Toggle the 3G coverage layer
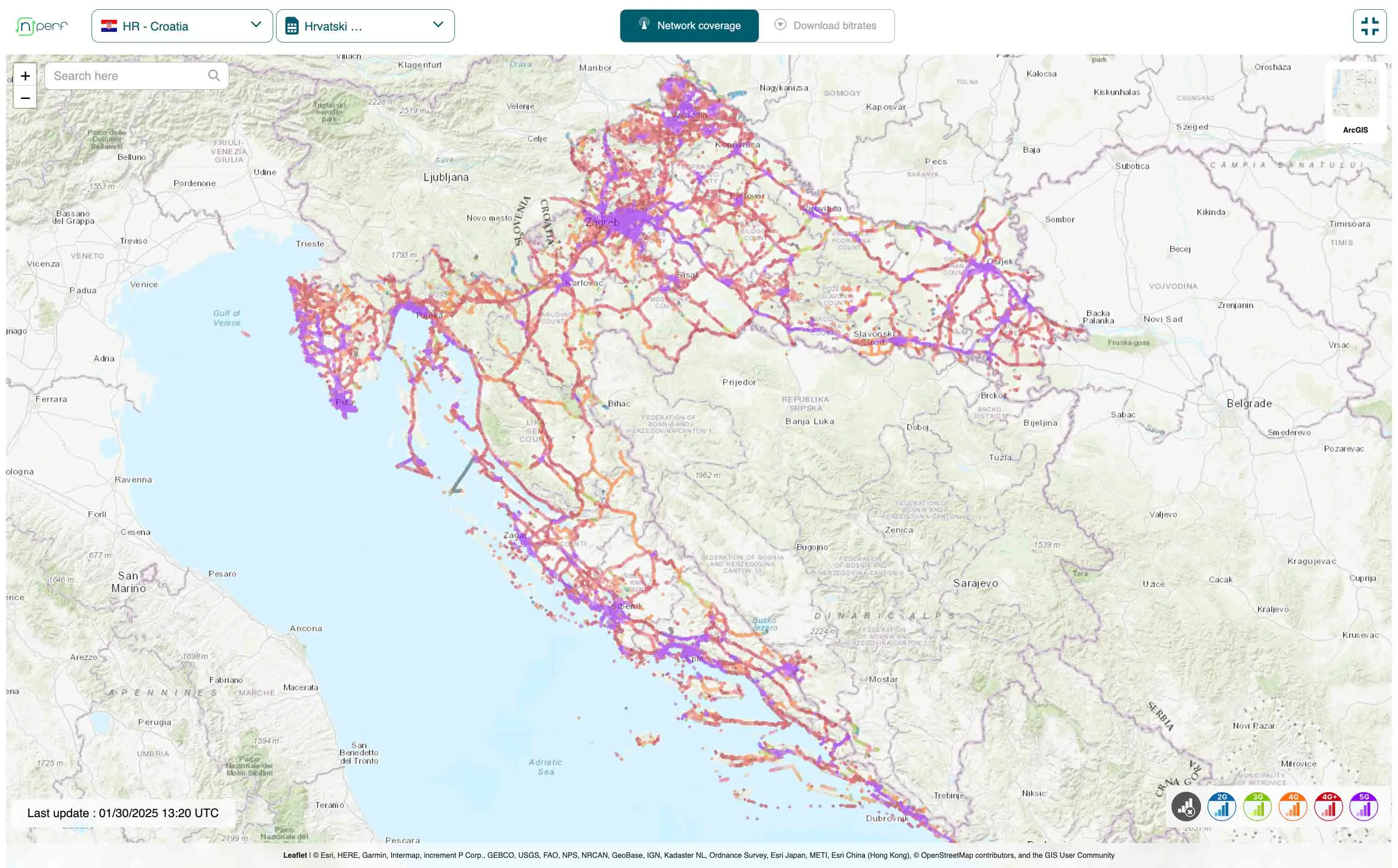The width and height of the screenshot is (1398, 868). [x=1257, y=807]
